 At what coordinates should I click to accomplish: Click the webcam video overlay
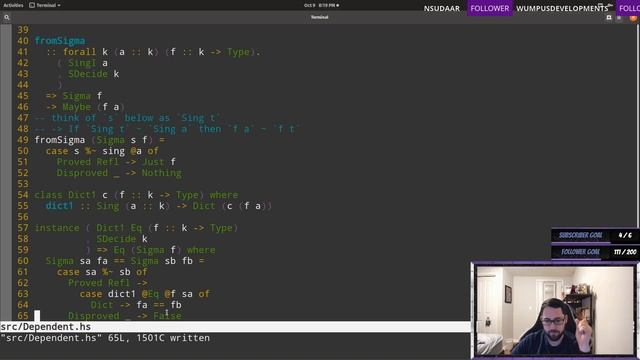[x=555, y=311]
